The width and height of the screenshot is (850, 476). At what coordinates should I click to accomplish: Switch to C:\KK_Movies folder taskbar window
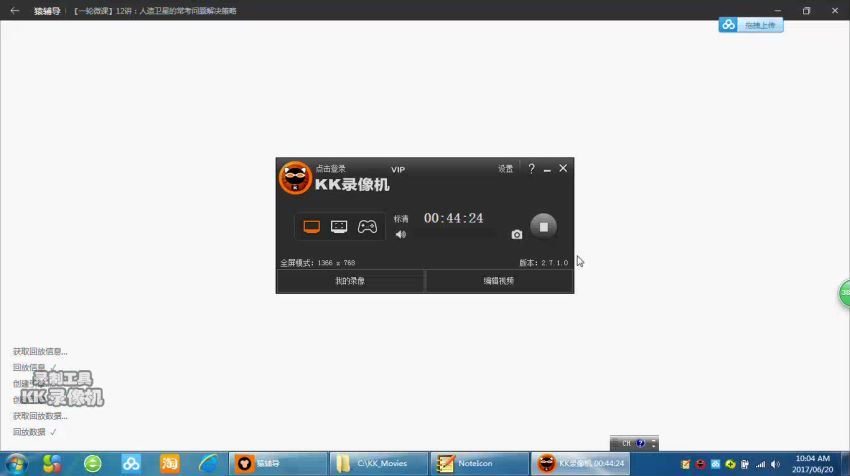point(378,464)
